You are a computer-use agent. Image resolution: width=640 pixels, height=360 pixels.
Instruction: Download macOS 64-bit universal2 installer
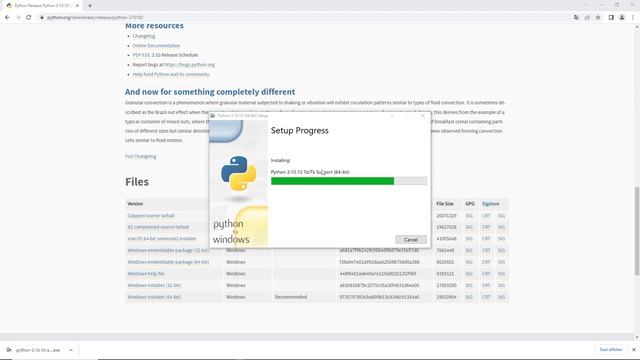pos(162,238)
